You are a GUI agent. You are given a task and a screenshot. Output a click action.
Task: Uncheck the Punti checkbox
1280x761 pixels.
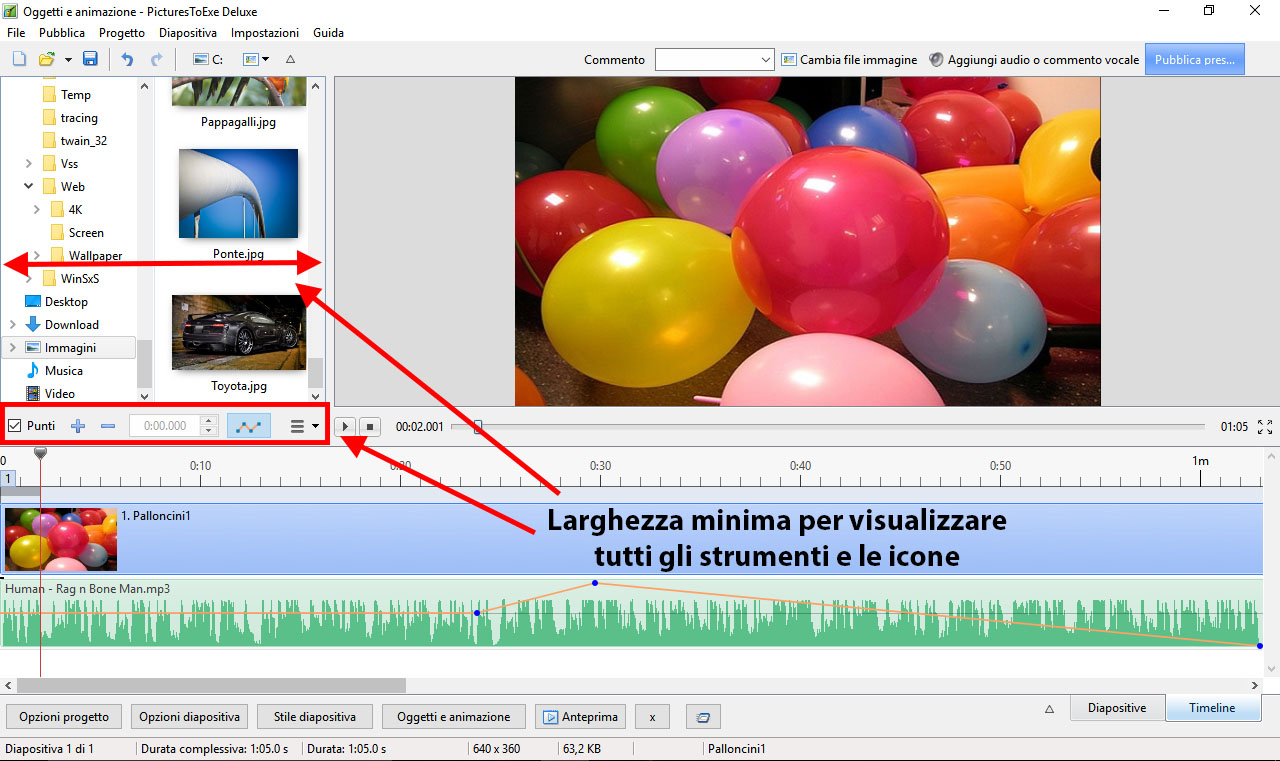(14, 425)
